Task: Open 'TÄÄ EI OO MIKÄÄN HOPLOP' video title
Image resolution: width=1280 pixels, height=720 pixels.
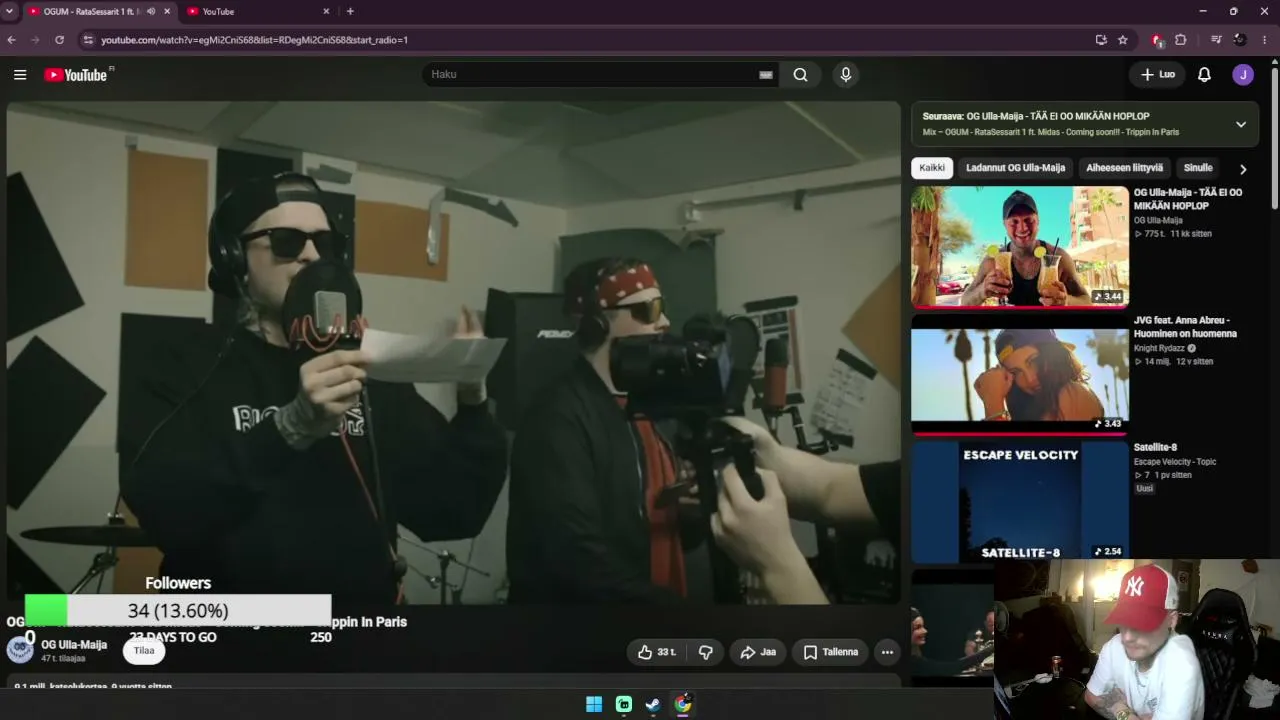Action: tap(1188, 199)
